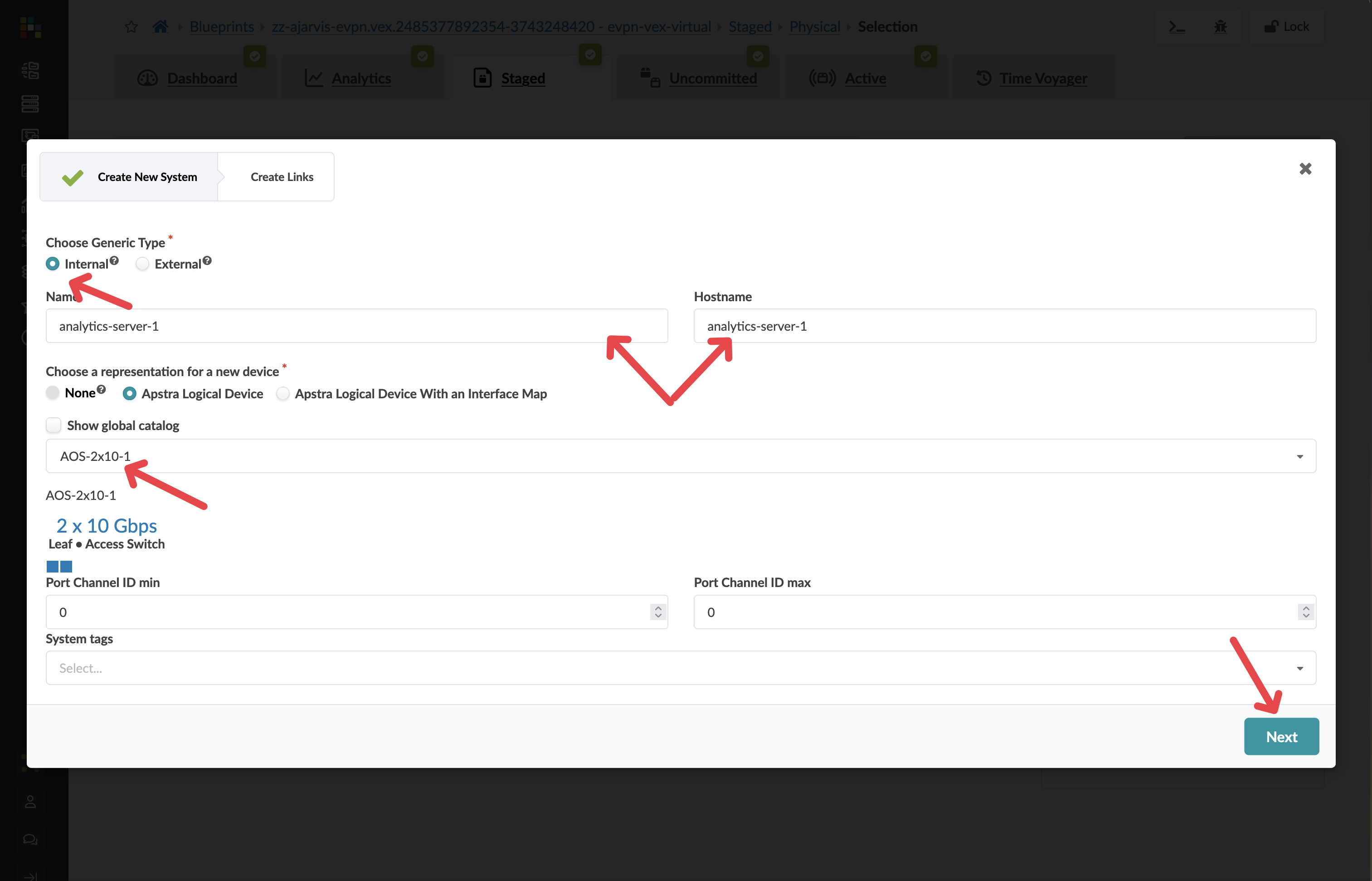Screen dimensions: 1372x881
Task: Open the Apstra apps grid logo top left
Action: pyautogui.click(x=30, y=28)
